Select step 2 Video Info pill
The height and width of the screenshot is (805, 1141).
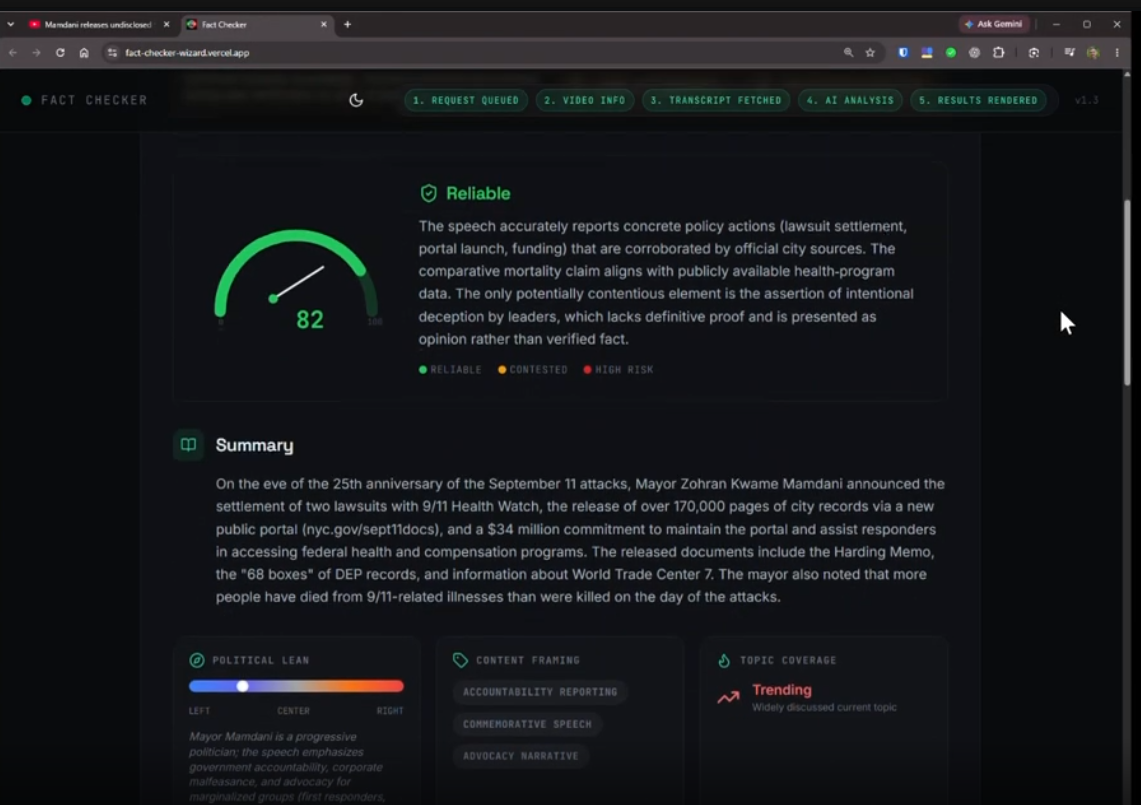tap(584, 100)
